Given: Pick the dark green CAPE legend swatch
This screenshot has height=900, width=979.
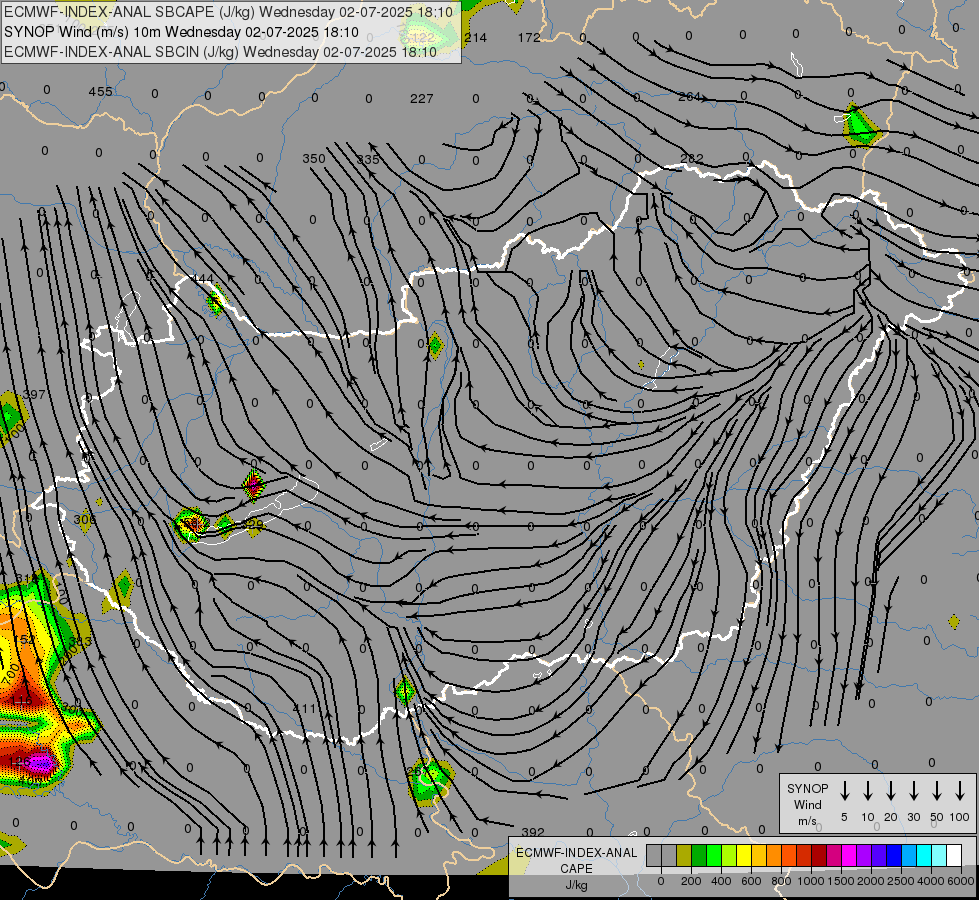Looking at the screenshot, I should click(699, 856).
